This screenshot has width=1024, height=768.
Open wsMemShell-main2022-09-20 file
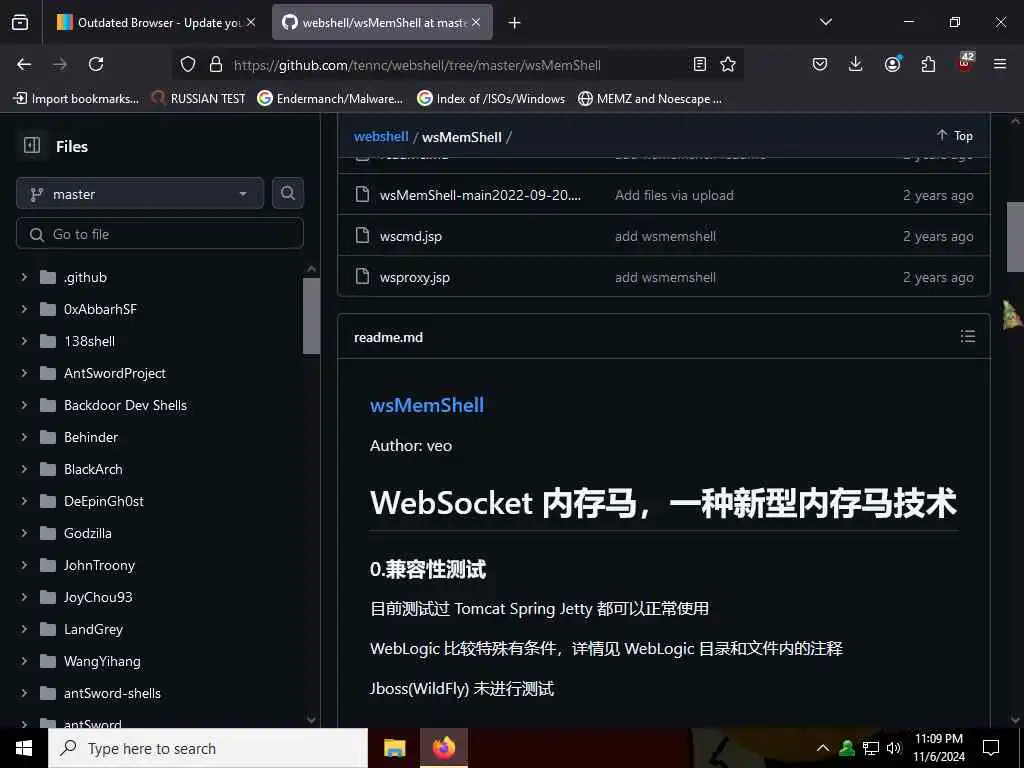480,195
